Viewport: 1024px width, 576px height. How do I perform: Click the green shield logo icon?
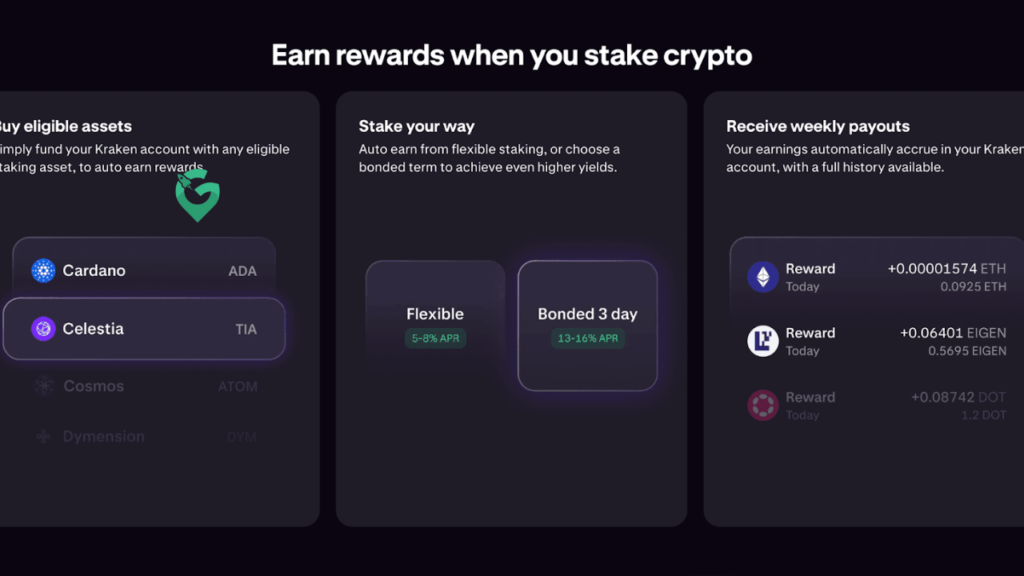tap(197, 194)
